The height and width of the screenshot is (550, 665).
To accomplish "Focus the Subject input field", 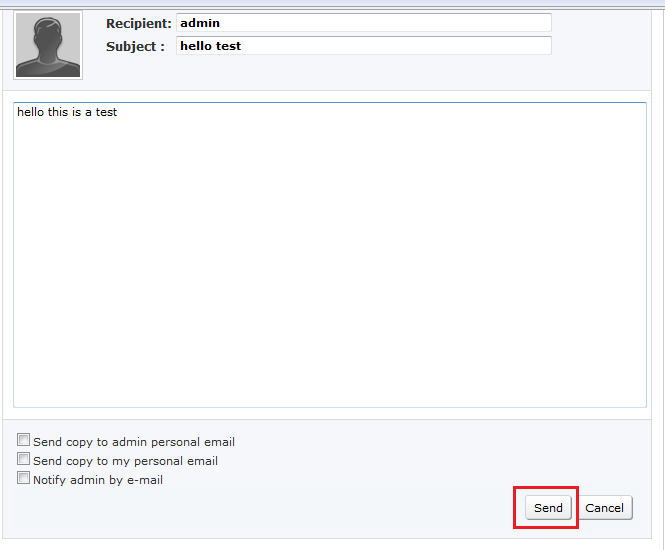I will pyautogui.click(x=364, y=45).
